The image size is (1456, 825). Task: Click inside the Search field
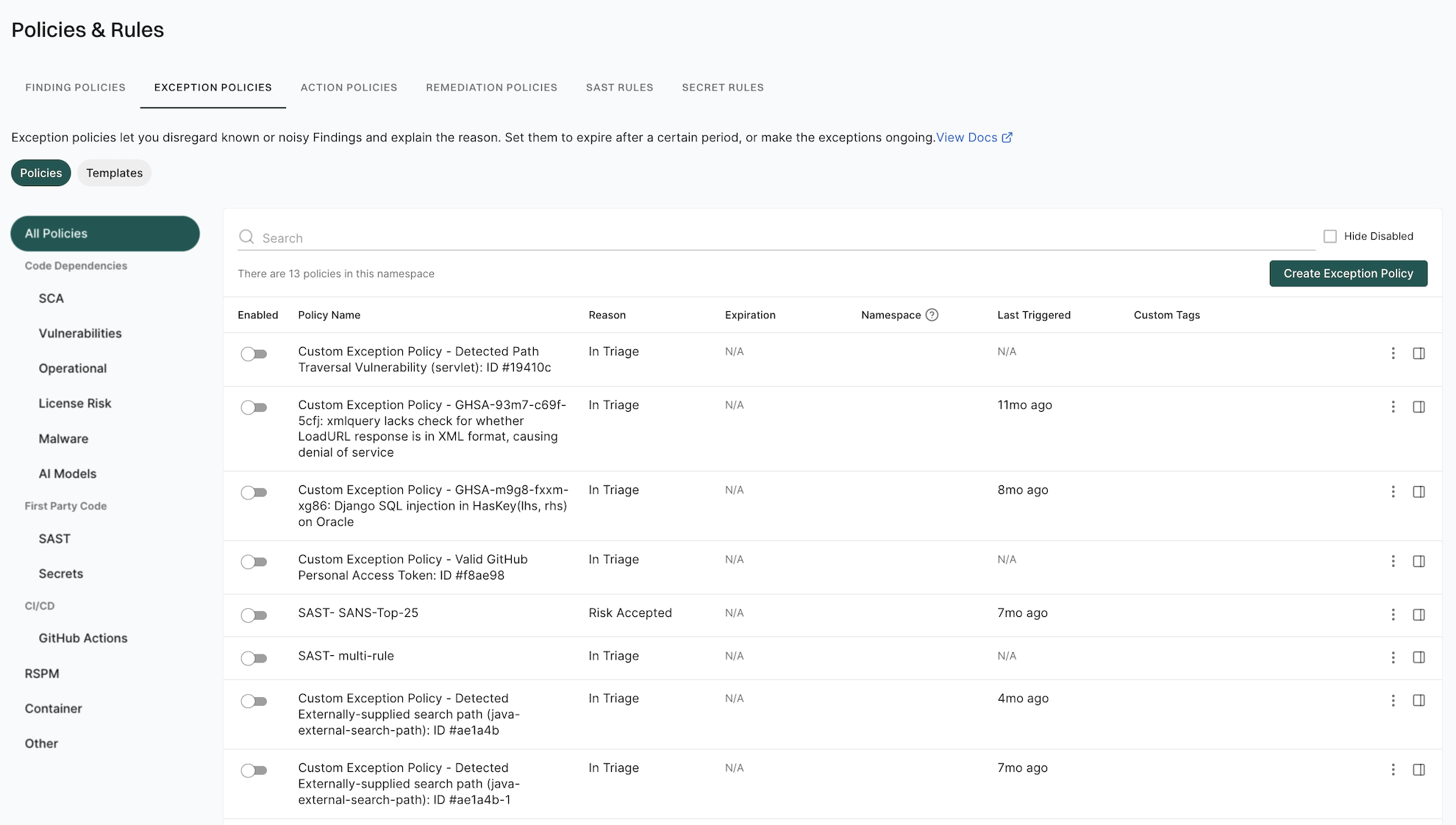pos(515,237)
